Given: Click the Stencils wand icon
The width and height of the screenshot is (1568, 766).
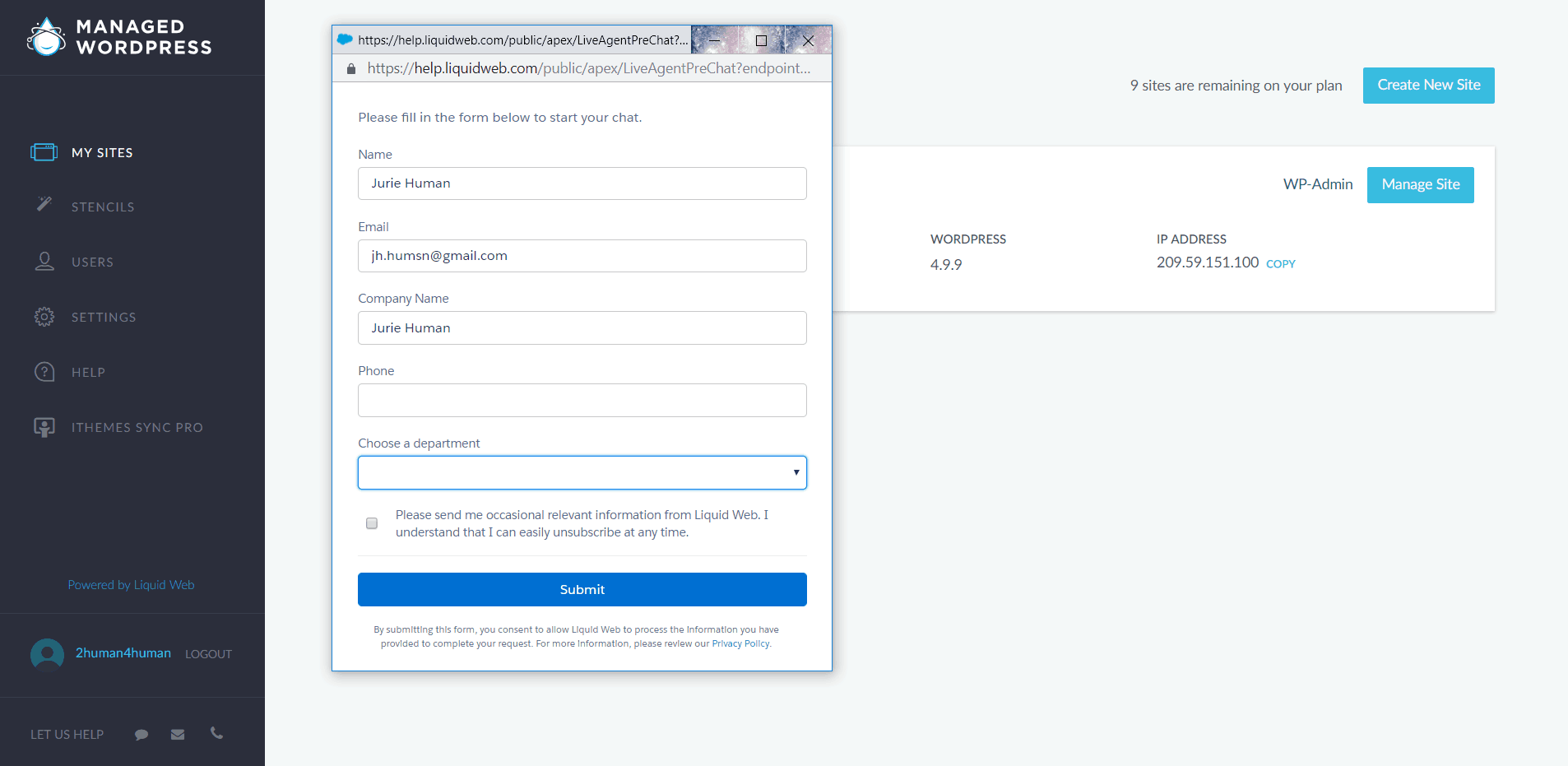Looking at the screenshot, I should [x=44, y=204].
